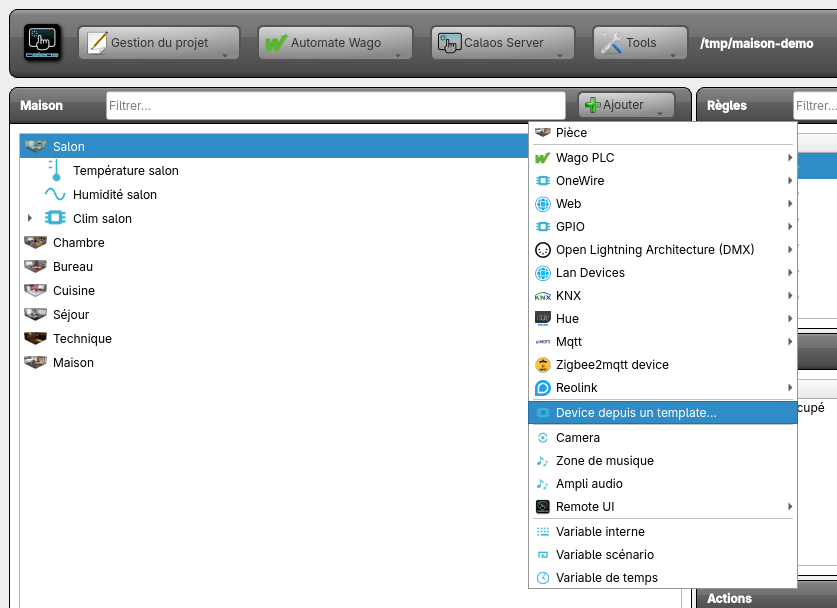Click the Maison filter input field
The height and width of the screenshot is (608, 837).
click(336, 106)
